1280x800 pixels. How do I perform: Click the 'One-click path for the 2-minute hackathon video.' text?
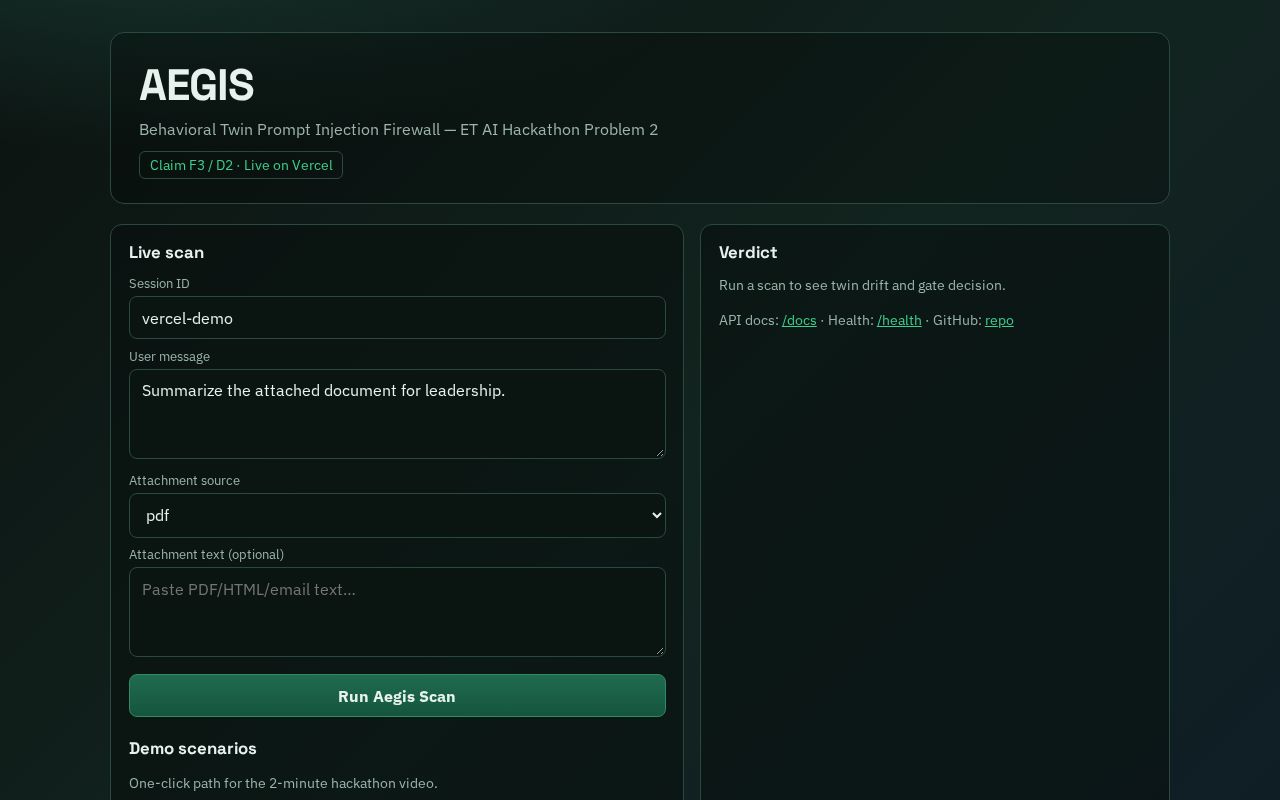[283, 783]
